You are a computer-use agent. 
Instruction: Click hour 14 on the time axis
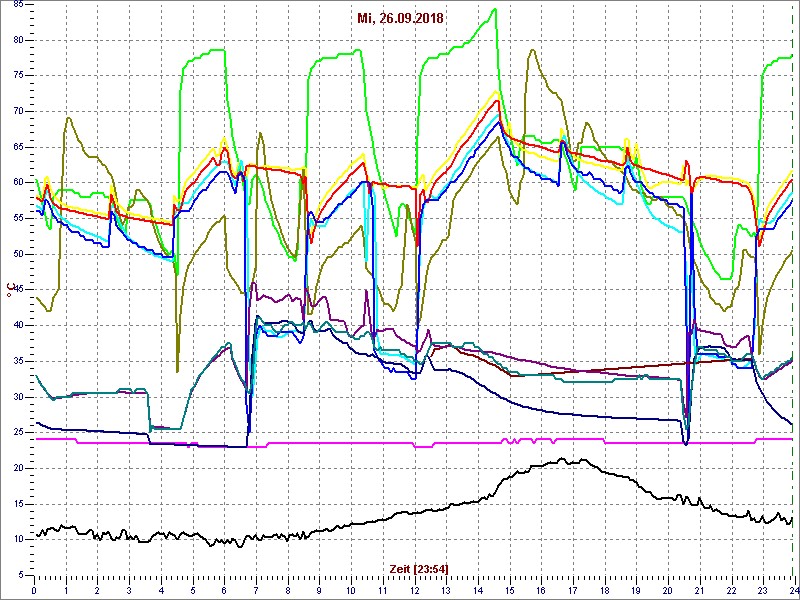[478, 590]
